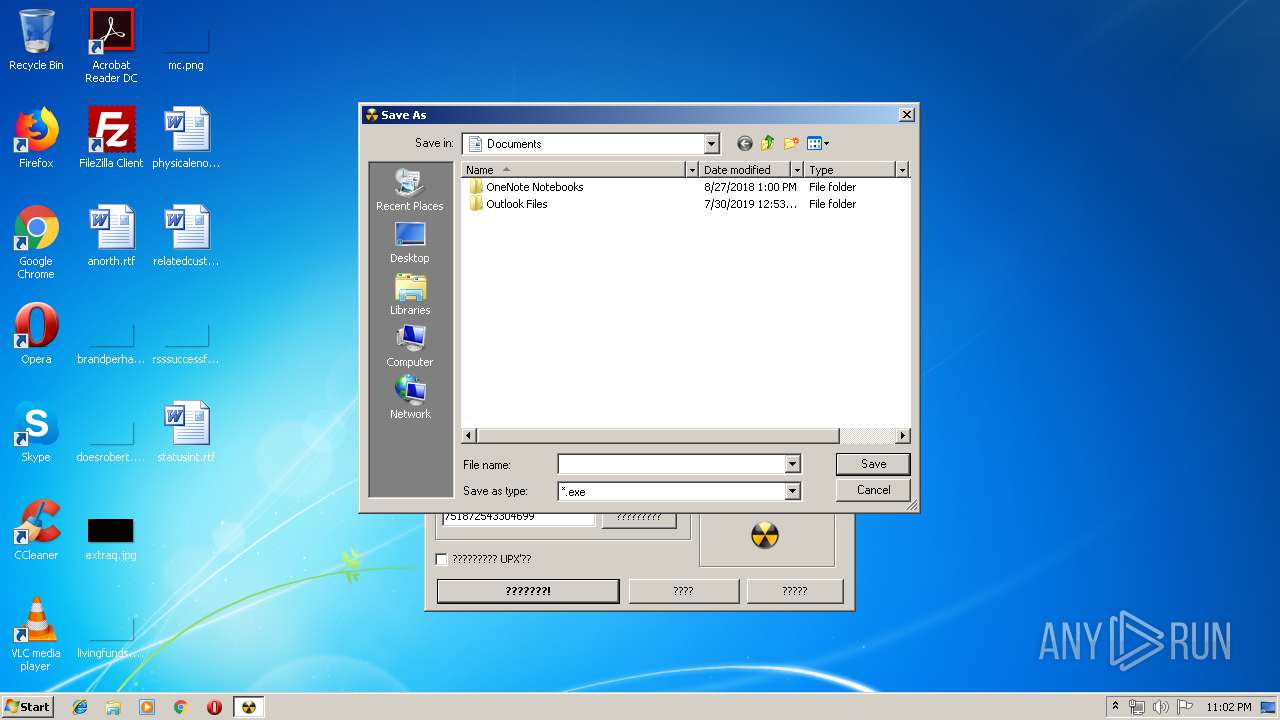This screenshot has width=1280, height=720.
Task: Open Firefox desktop shortcut
Action: pos(36,138)
